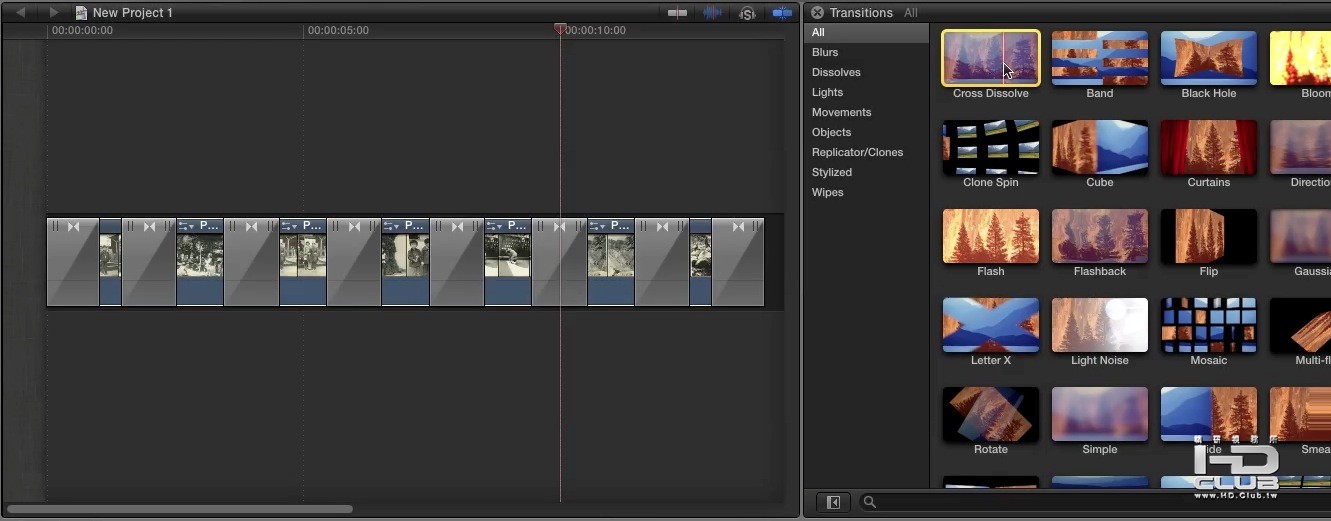
Task: Select the Flash transition thumbnail
Action: (x=991, y=236)
